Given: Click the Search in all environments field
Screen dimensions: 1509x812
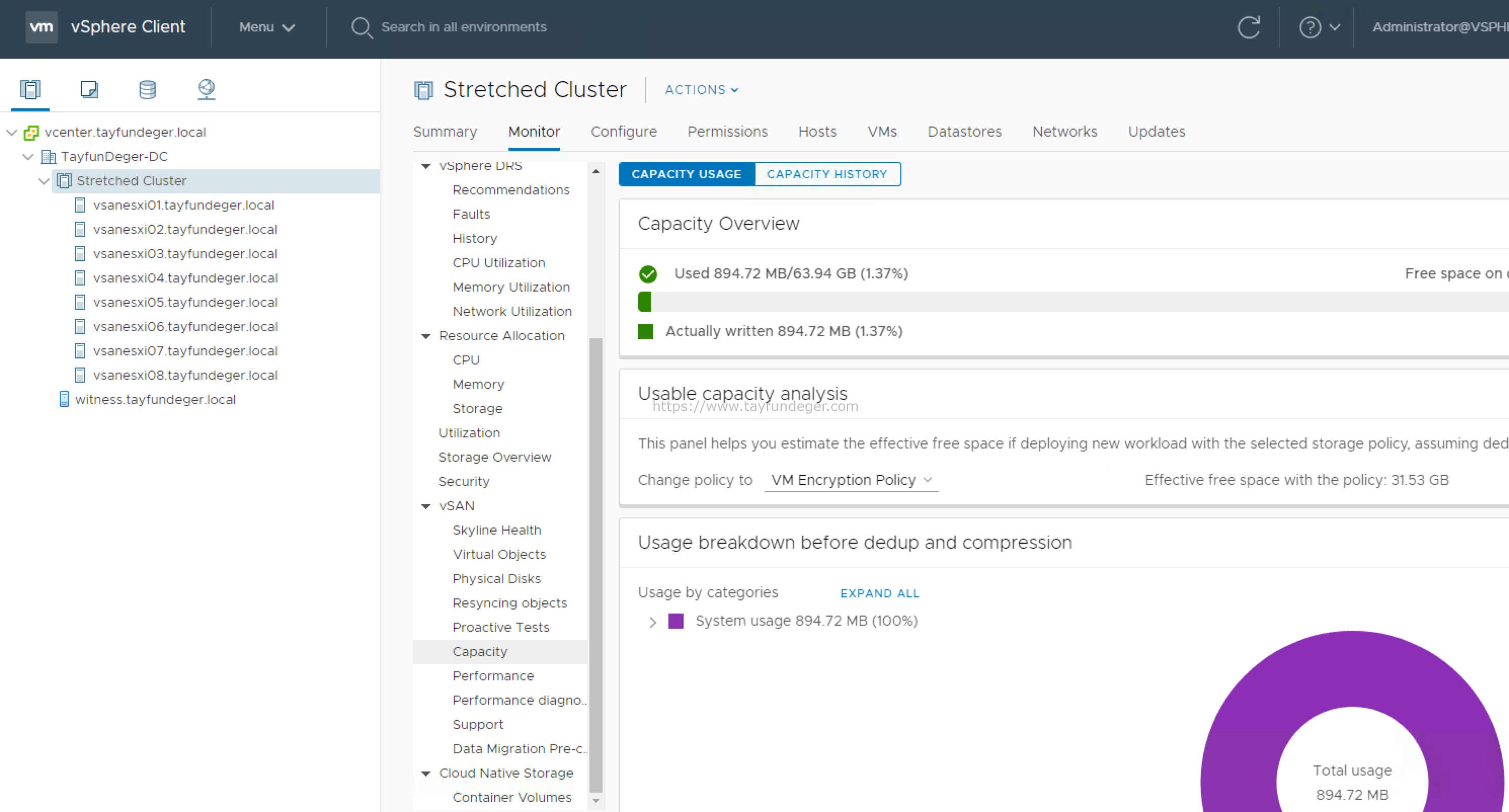Looking at the screenshot, I should tap(464, 27).
